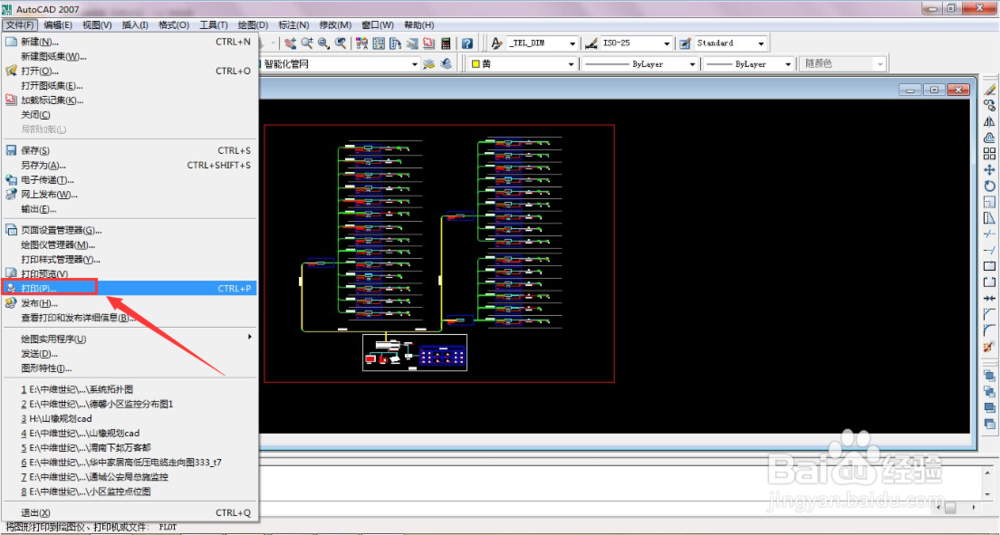Select the Scale tool

pos(989,202)
